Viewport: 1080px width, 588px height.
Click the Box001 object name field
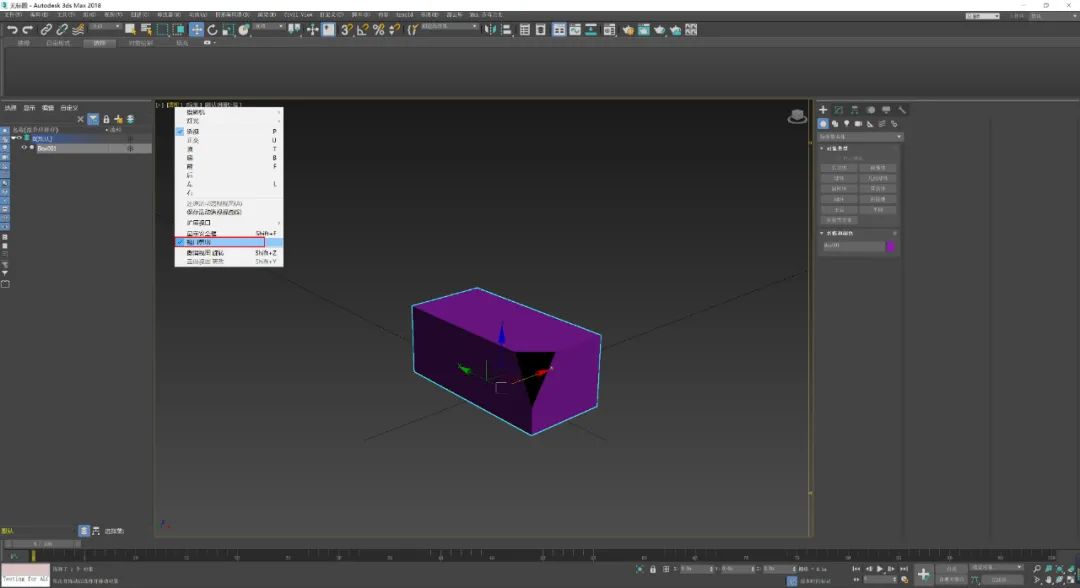point(852,246)
